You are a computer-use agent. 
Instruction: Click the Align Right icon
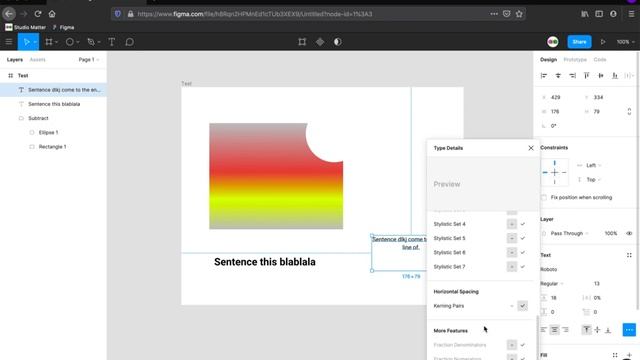click(x=572, y=76)
